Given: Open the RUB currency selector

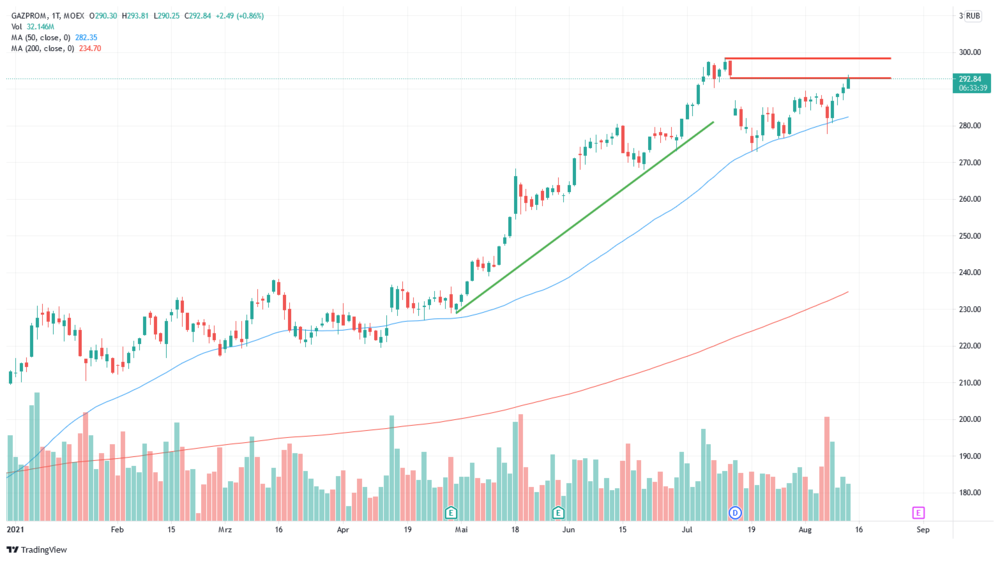Looking at the screenshot, I should [973, 16].
